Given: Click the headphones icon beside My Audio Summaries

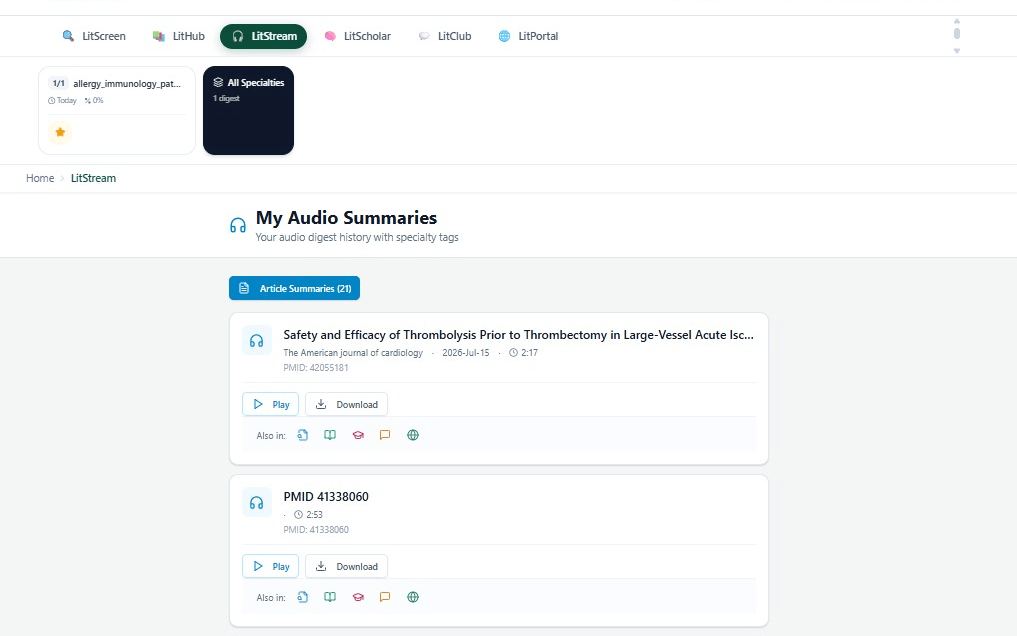Looking at the screenshot, I should [238, 226].
